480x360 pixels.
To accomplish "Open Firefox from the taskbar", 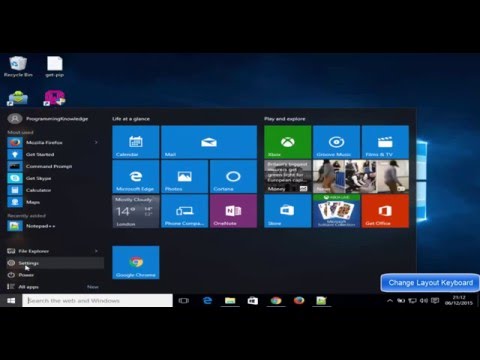I will 299,301.
